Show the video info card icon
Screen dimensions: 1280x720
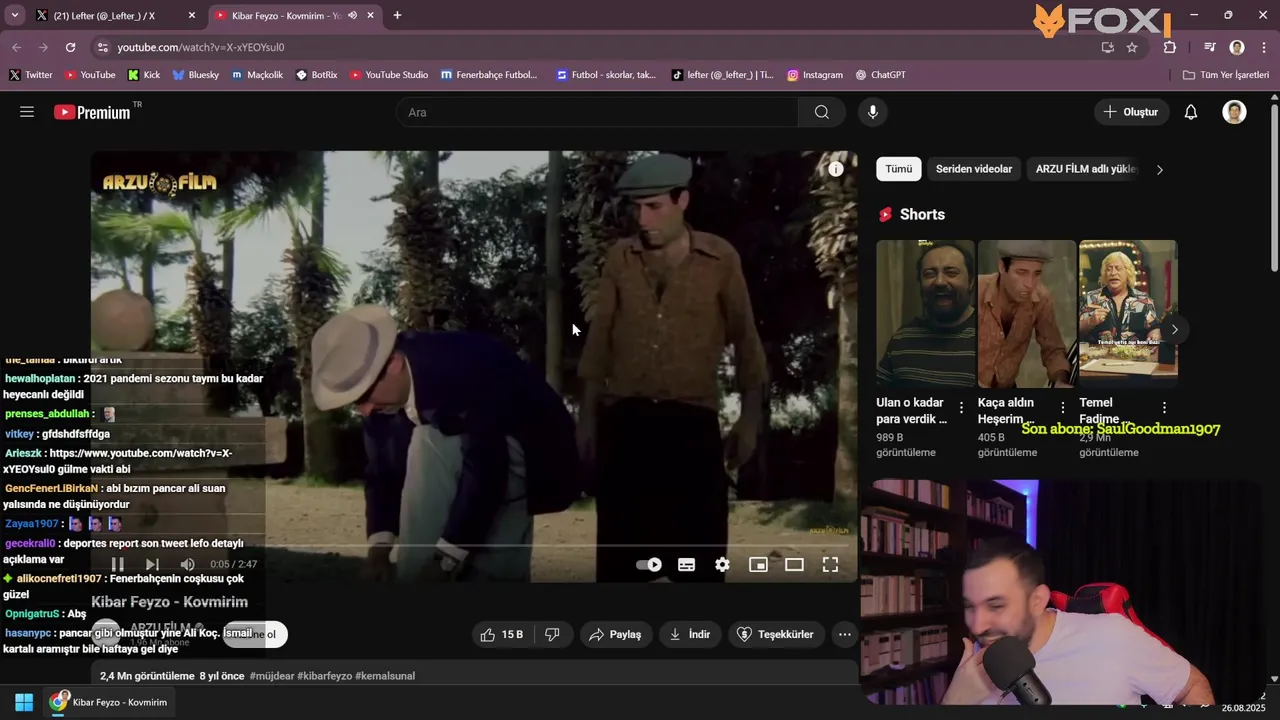coord(836,169)
